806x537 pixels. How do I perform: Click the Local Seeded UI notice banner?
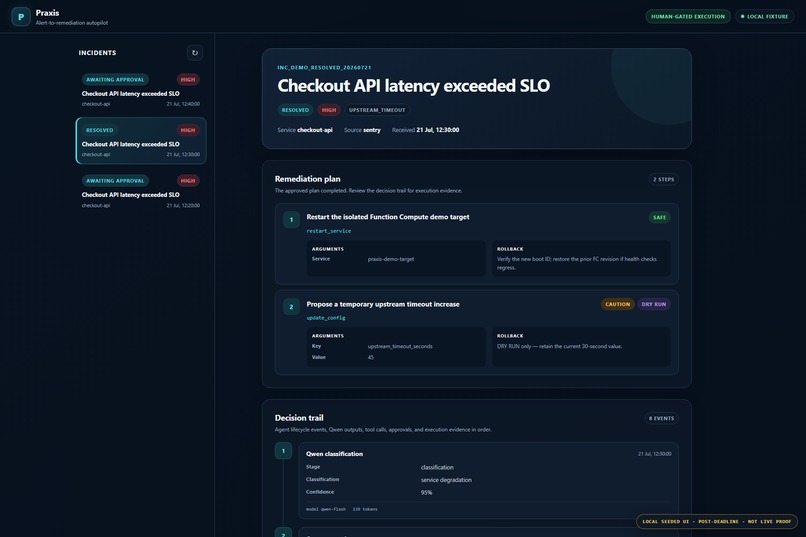coord(717,522)
